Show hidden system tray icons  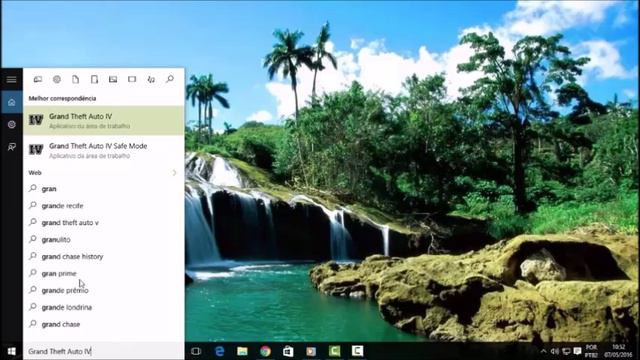pyautogui.click(x=543, y=351)
